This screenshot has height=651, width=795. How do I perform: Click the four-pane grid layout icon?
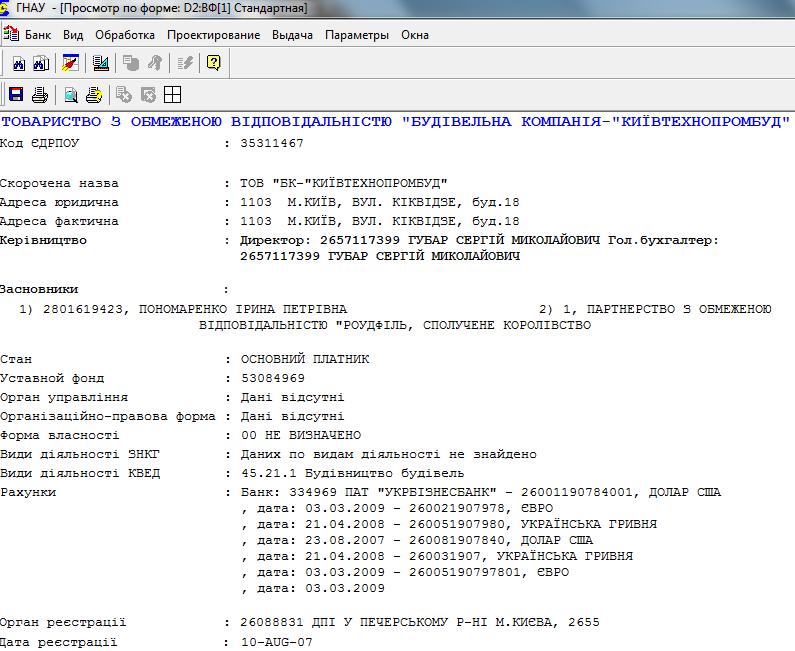click(x=172, y=95)
